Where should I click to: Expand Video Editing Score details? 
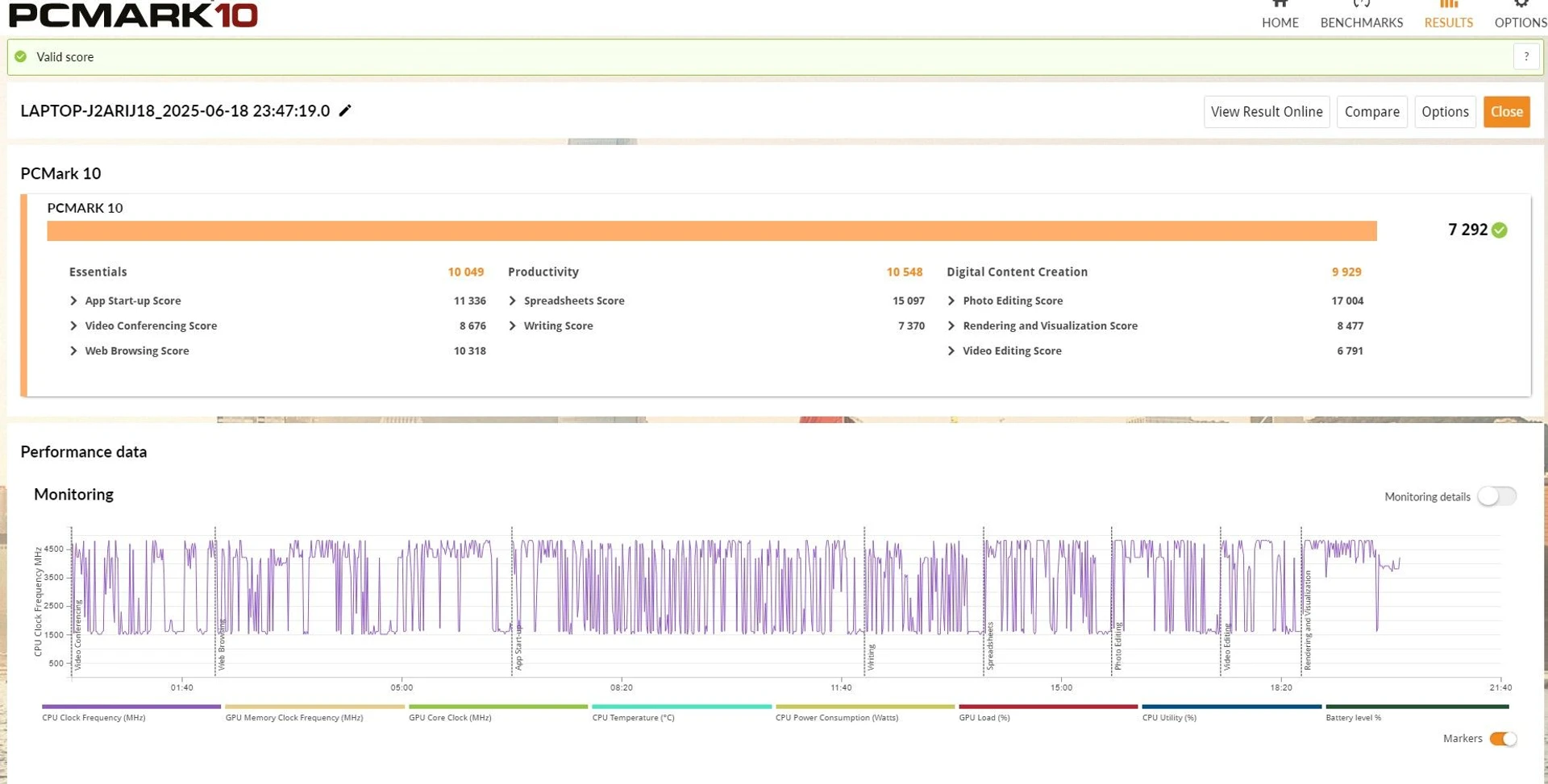[951, 351]
